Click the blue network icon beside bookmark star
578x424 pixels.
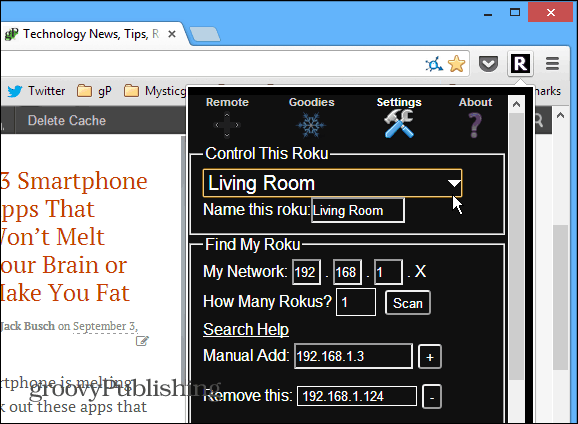pyautogui.click(x=434, y=65)
